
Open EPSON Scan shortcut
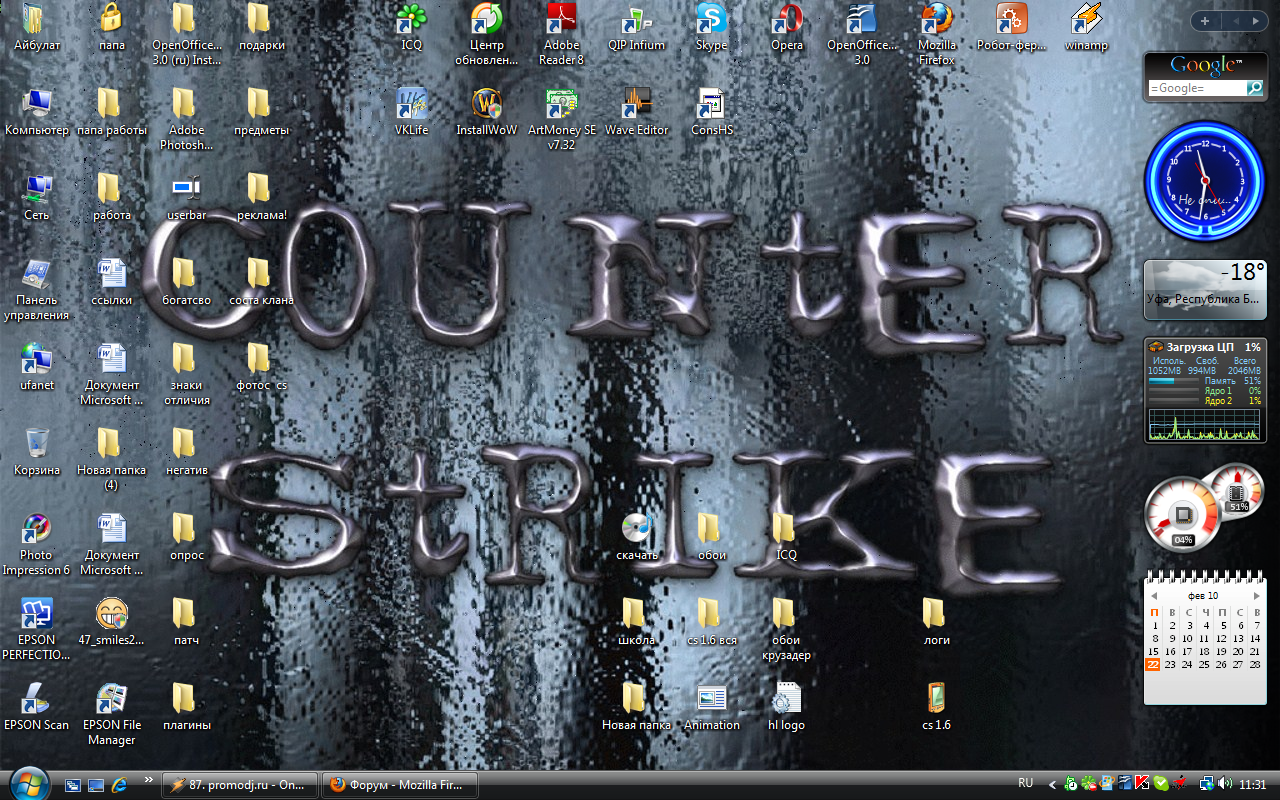(x=36, y=698)
